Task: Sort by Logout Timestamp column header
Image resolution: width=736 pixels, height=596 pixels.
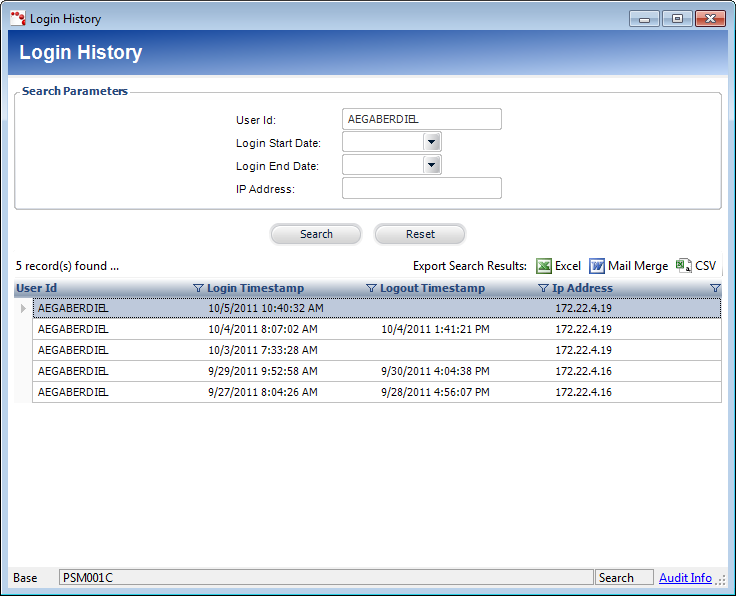Action: (x=432, y=288)
